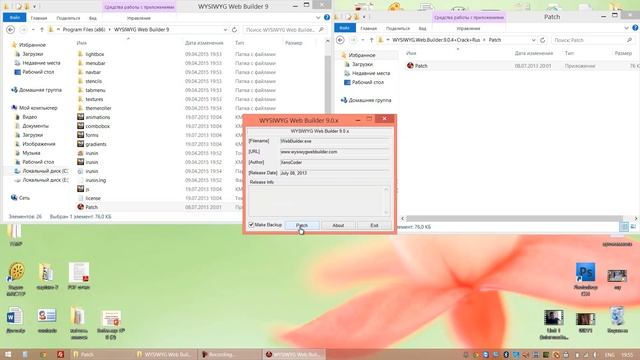Open Help icon in the Patch window
This screenshot has width=640, height=360.
(635, 28)
